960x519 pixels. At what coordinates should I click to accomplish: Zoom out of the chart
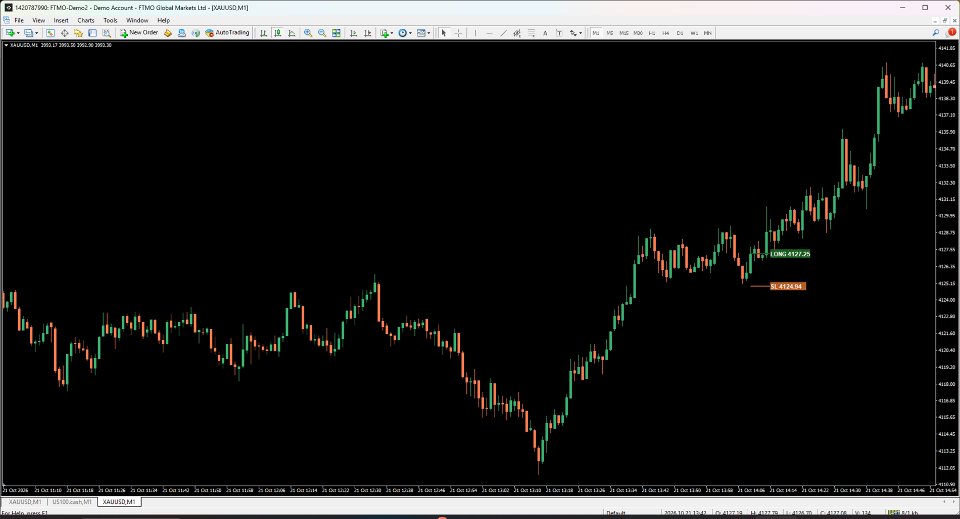[322, 33]
